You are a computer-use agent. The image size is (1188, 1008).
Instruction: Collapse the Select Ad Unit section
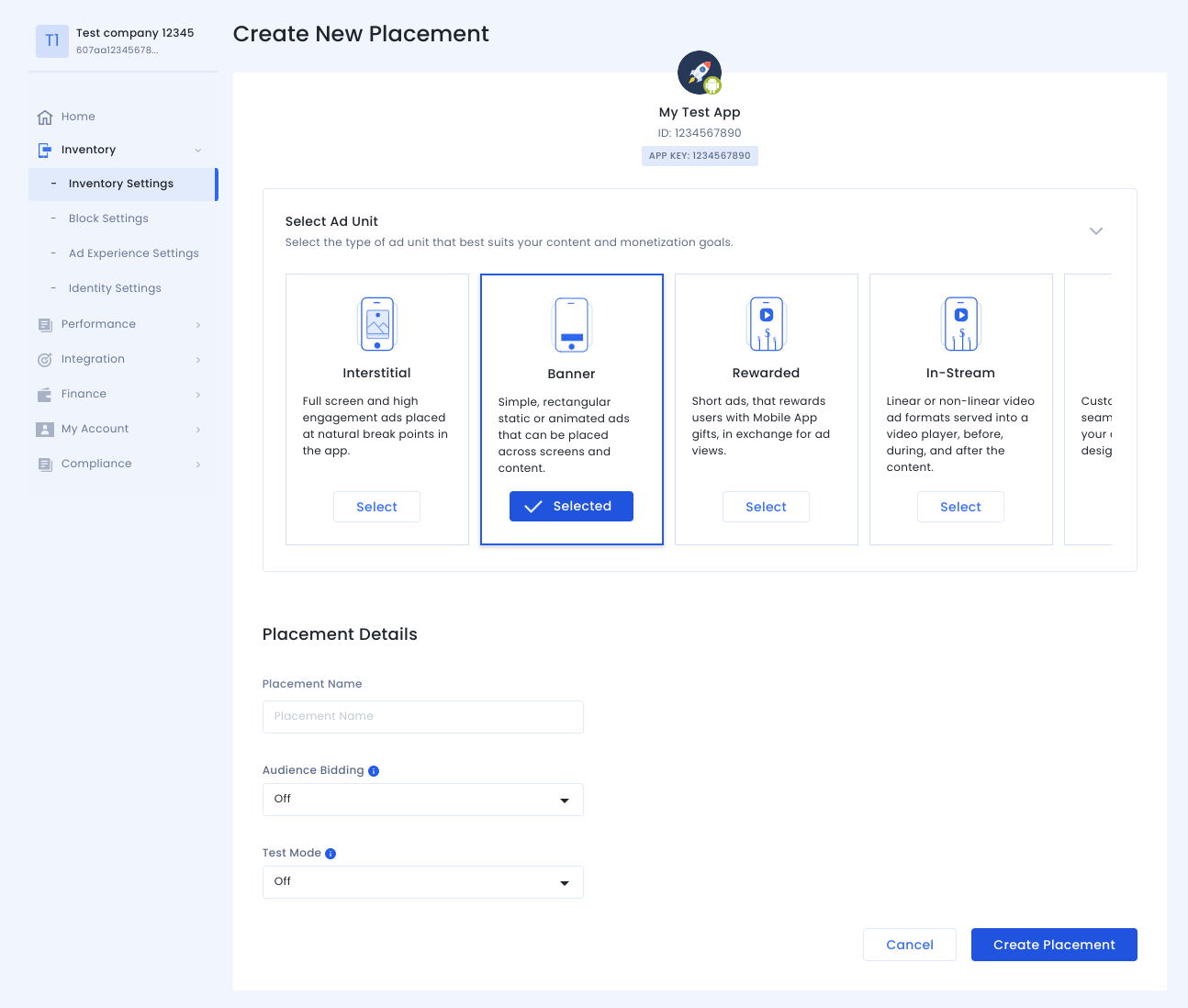point(1095,230)
